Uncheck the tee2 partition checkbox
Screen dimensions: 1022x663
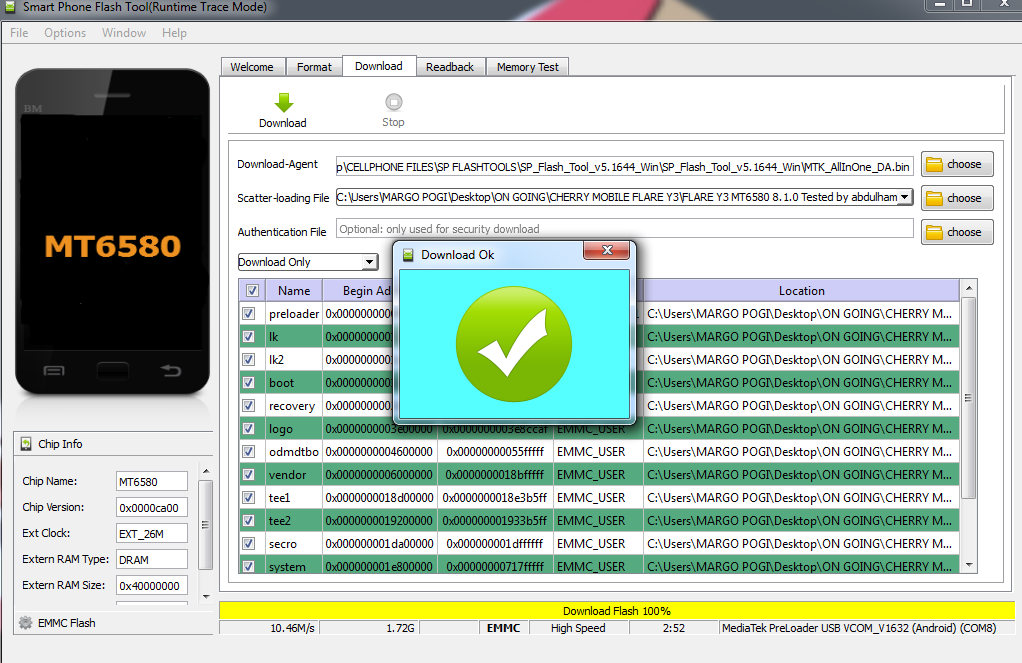point(249,520)
